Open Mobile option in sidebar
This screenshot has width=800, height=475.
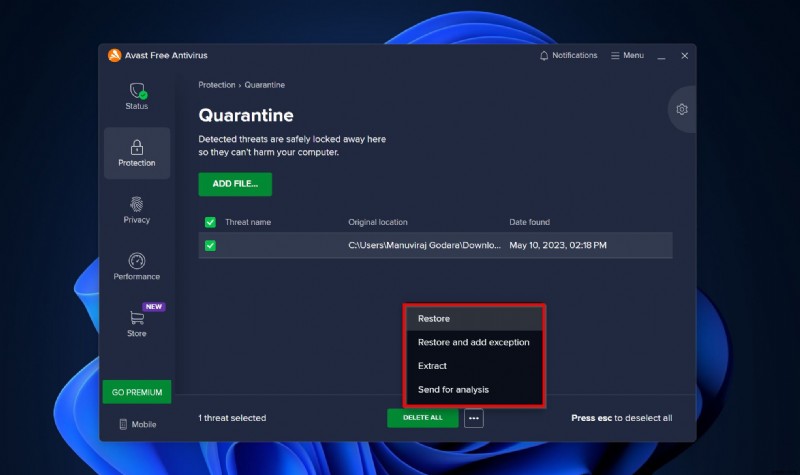(x=138, y=424)
